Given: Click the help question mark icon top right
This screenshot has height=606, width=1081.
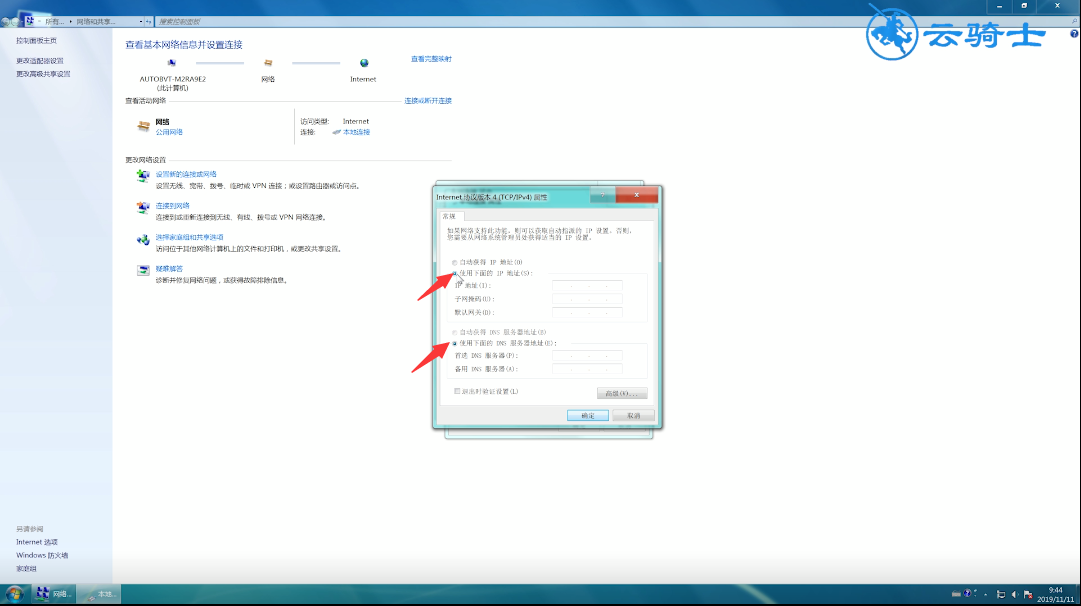Looking at the screenshot, I should pos(1074,33).
